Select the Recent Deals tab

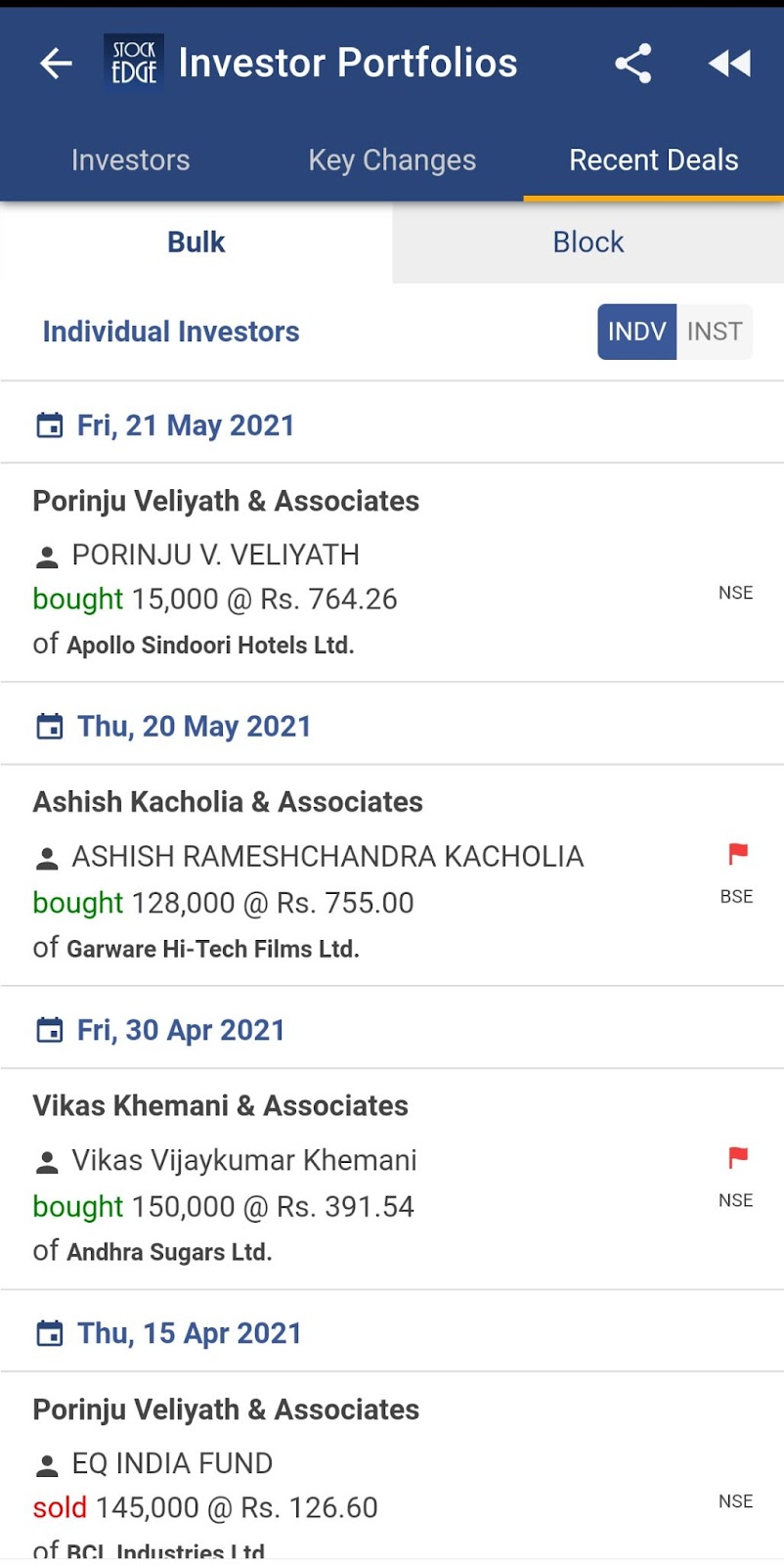coord(654,160)
